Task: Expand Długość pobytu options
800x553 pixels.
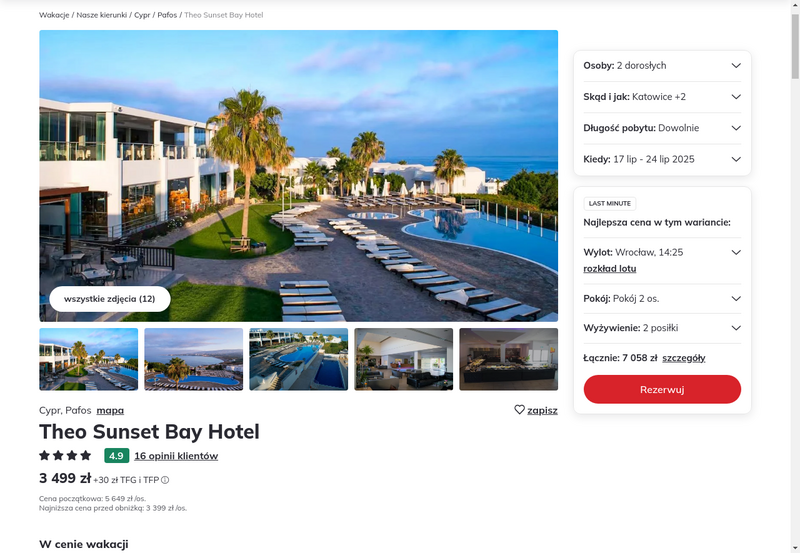Action: [x=662, y=128]
